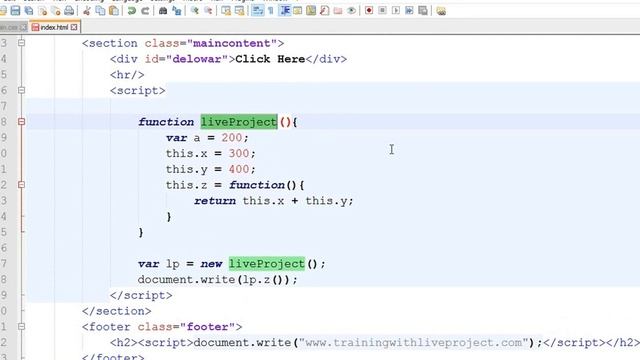Open the user-defined language icon

298,11
